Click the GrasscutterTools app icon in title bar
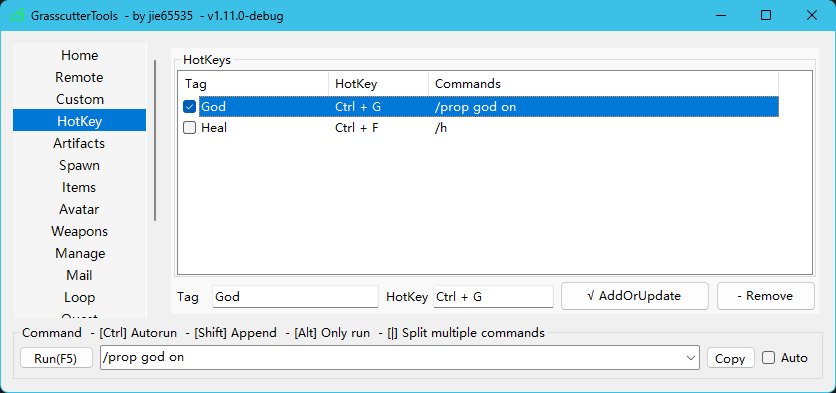Screen dimensions: 836x393 (17, 15)
